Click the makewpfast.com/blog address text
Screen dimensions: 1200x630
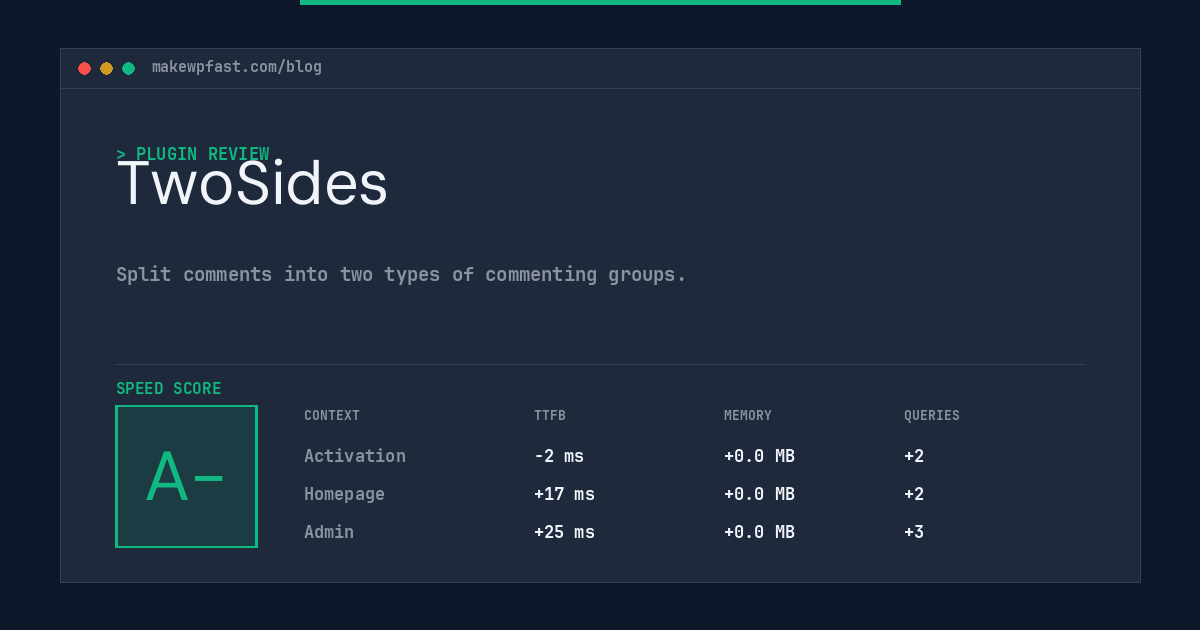click(237, 67)
